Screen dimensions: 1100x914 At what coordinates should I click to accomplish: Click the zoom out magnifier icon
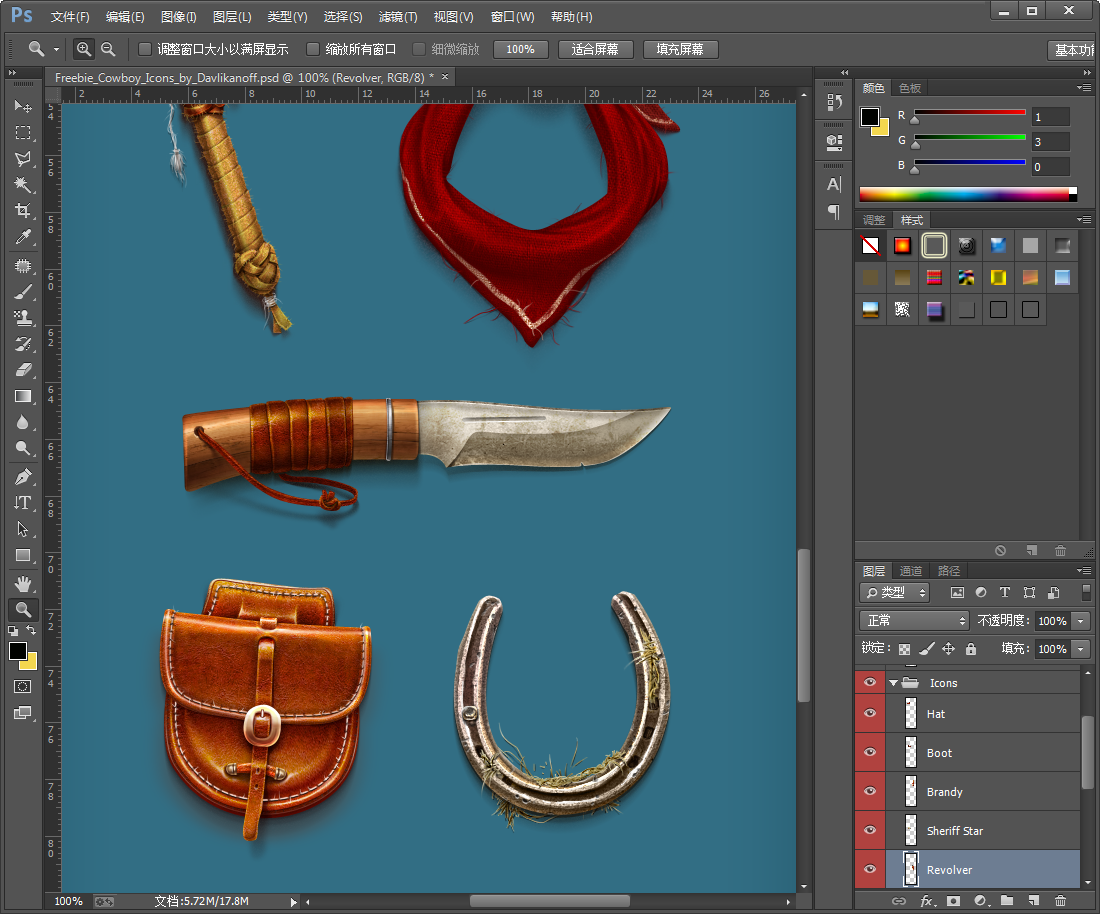point(108,49)
